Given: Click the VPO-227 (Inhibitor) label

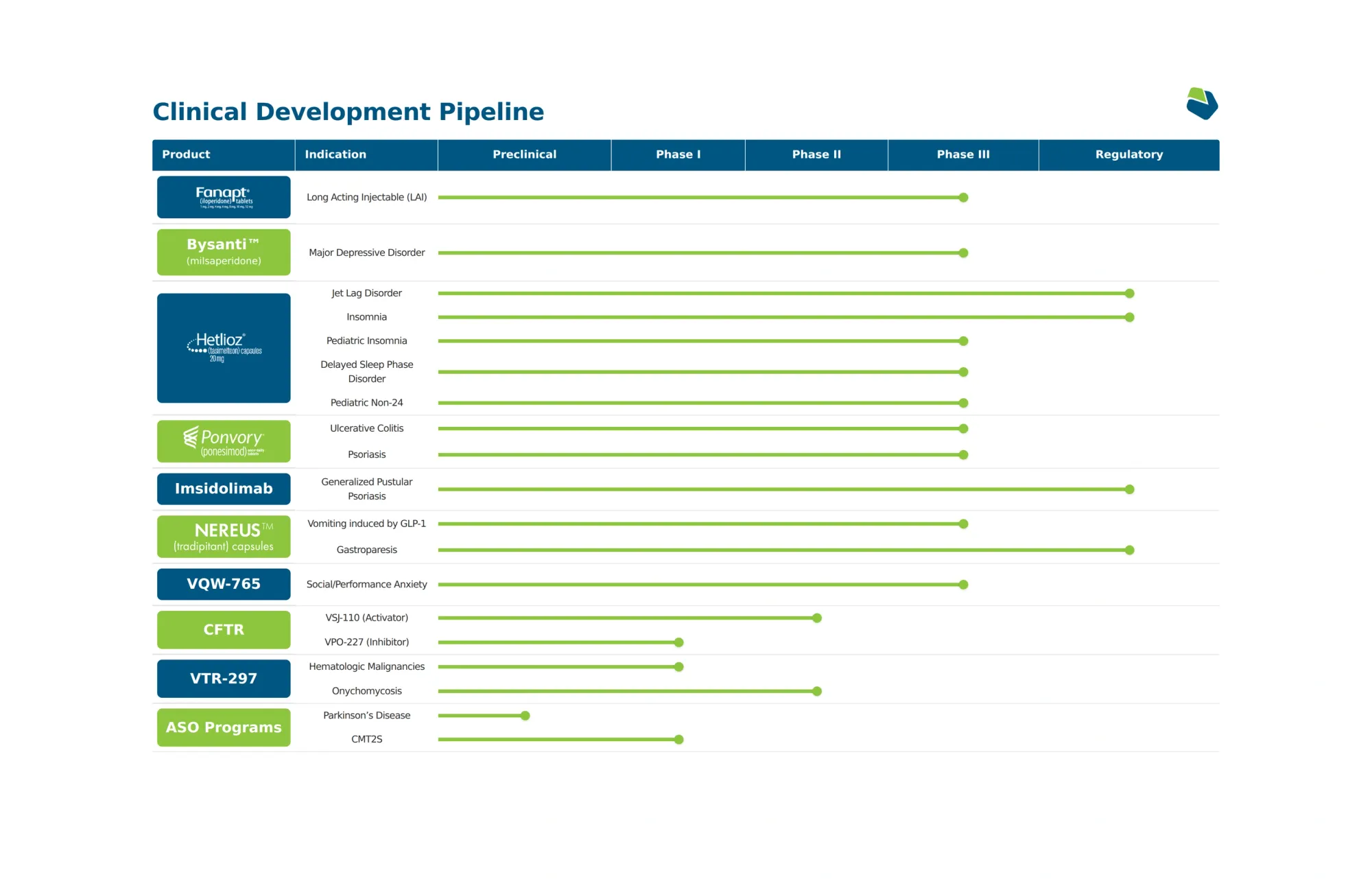Looking at the screenshot, I should pos(367,642).
